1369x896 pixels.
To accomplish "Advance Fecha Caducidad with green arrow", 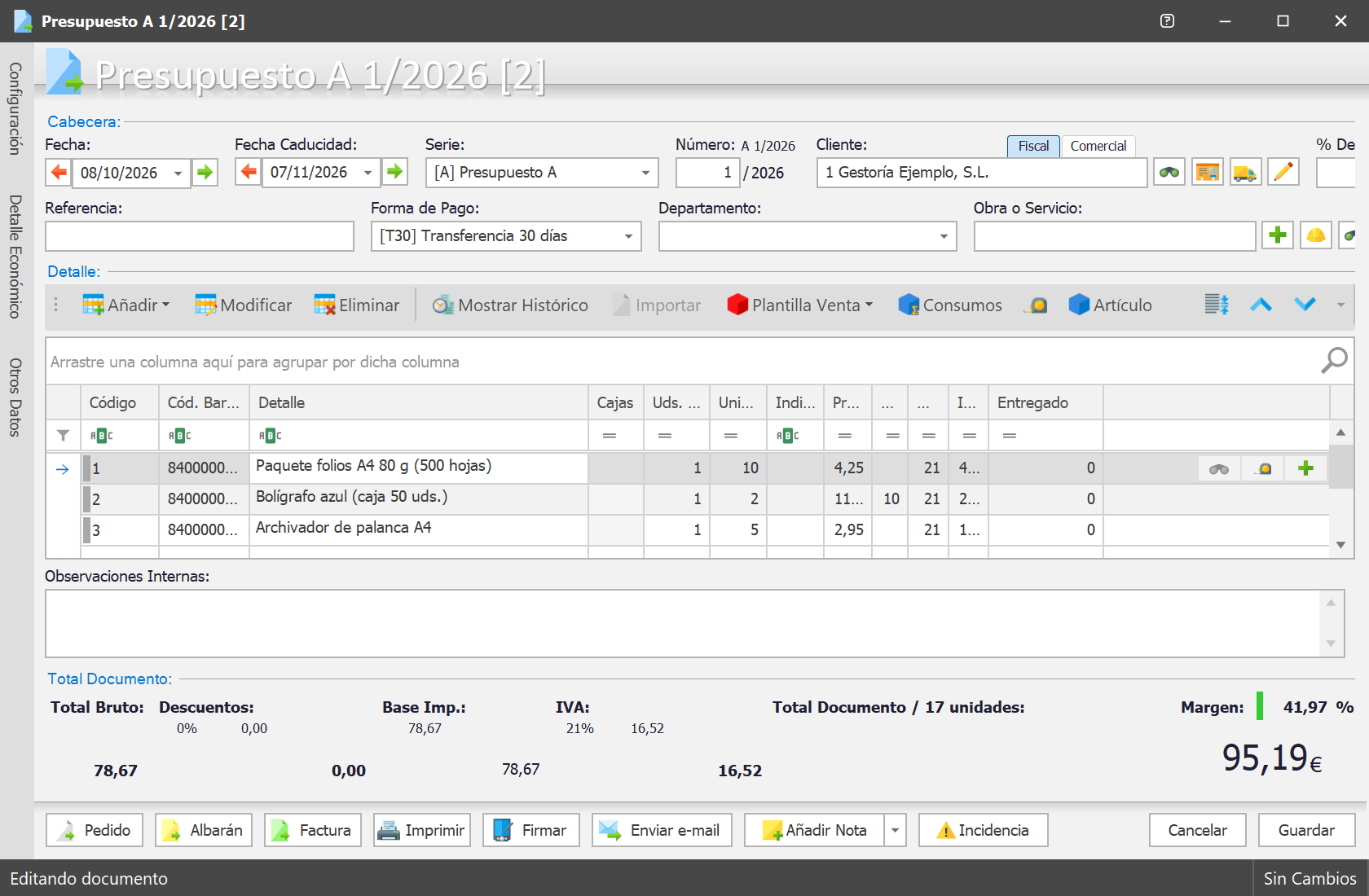I will 395,172.
